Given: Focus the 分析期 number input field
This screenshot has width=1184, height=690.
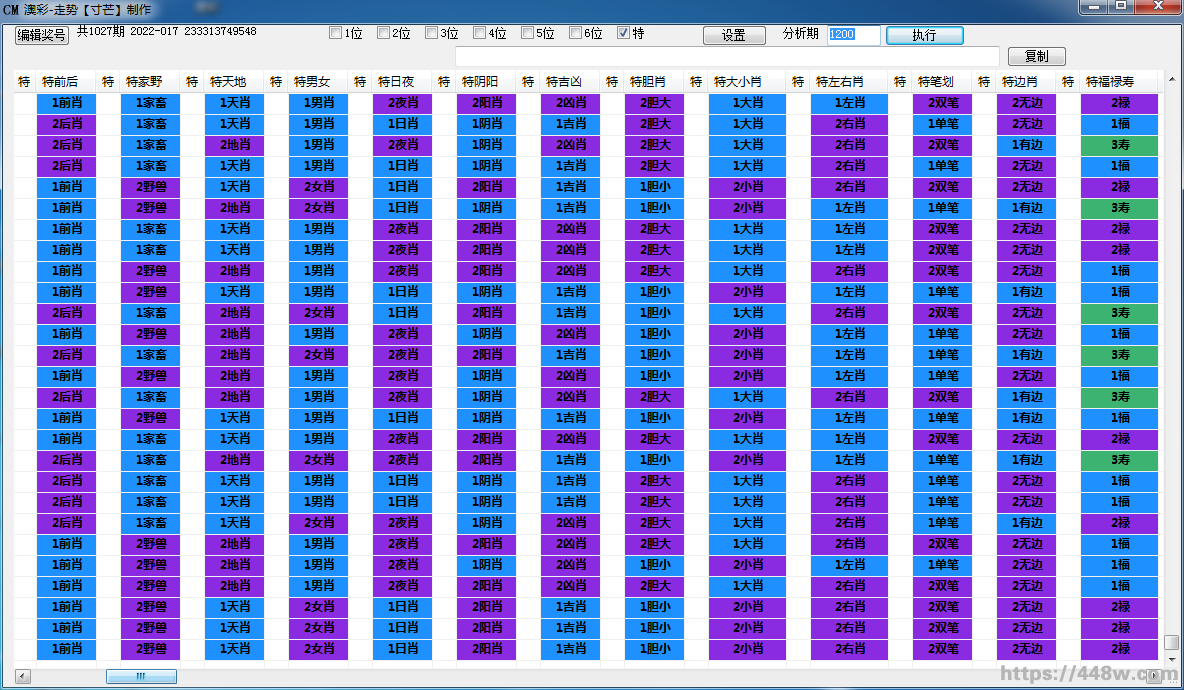Looking at the screenshot, I should click(x=853, y=35).
